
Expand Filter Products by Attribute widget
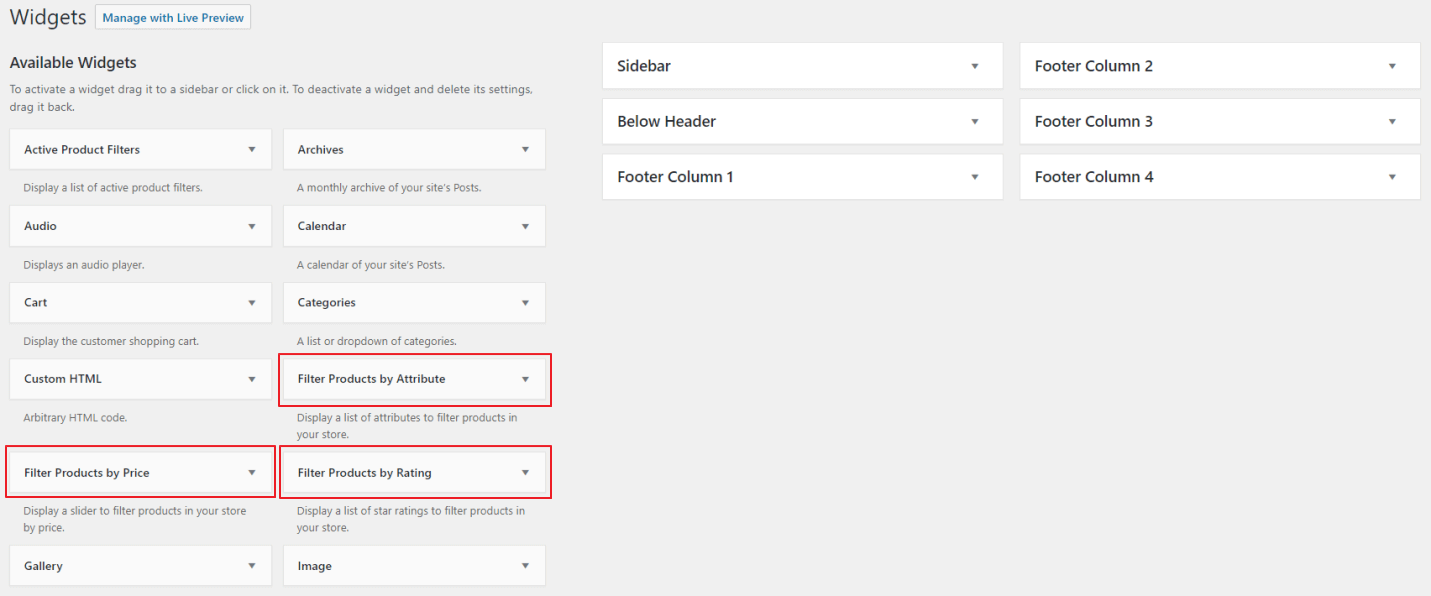click(x=413, y=379)
